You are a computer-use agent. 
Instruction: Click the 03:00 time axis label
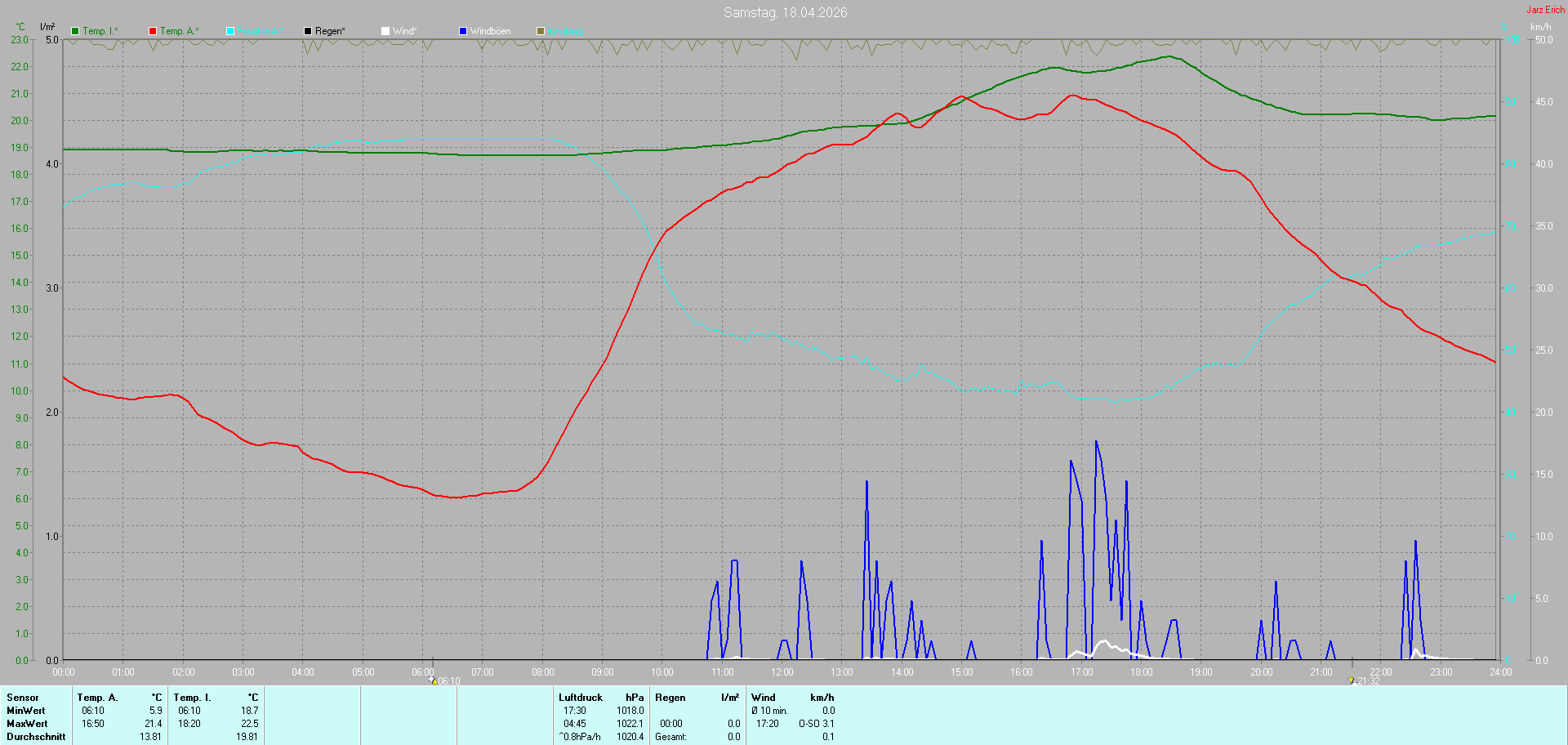243,672
